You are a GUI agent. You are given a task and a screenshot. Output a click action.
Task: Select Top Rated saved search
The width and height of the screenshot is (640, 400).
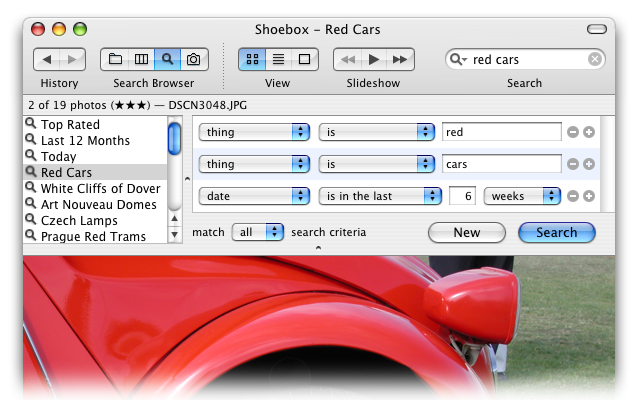[x=70, y=124]
